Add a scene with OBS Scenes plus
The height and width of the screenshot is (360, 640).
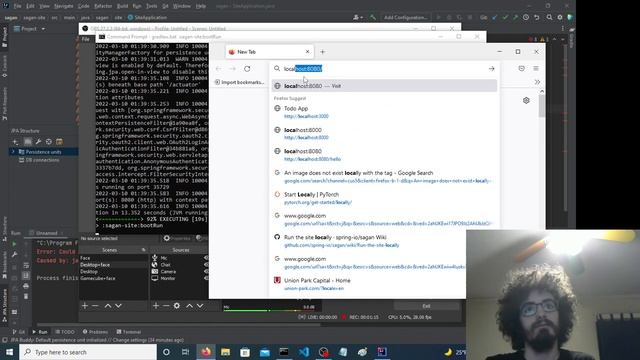tap(84, 306)
